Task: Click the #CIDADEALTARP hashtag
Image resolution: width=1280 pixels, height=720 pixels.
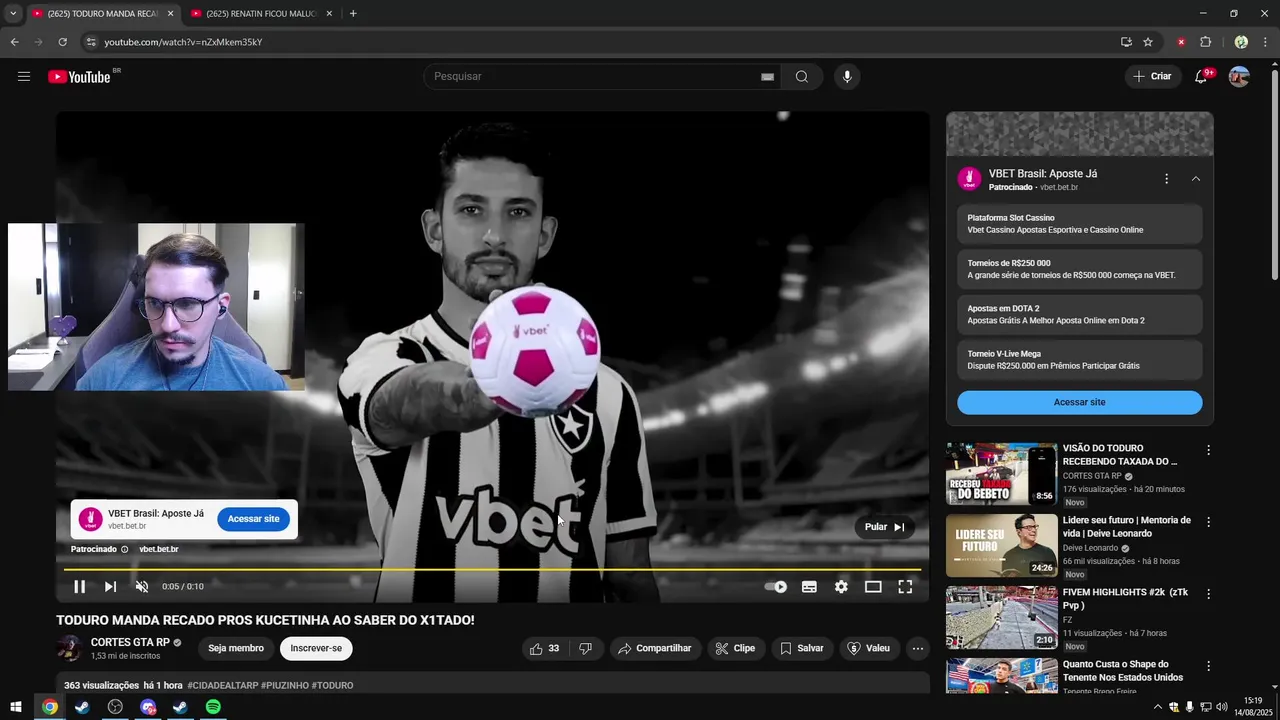Action: point(223,686)
